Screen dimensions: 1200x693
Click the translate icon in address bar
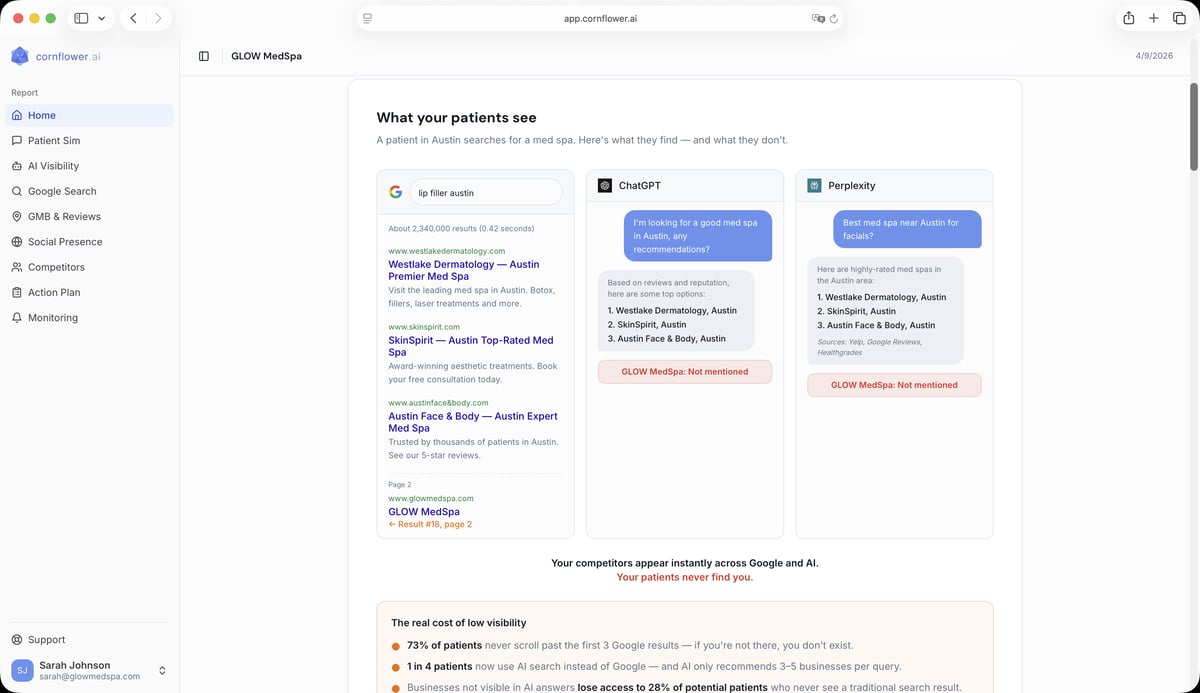tap(818, 18)
